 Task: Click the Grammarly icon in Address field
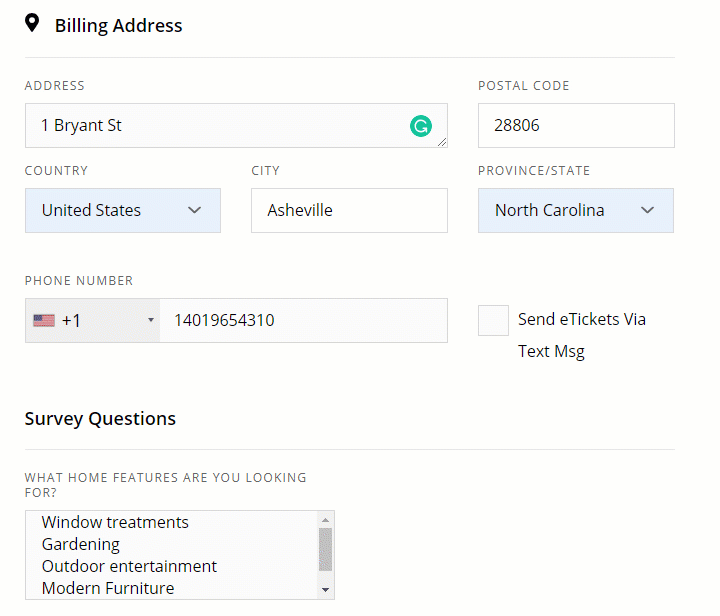click(x=421, y=126)
